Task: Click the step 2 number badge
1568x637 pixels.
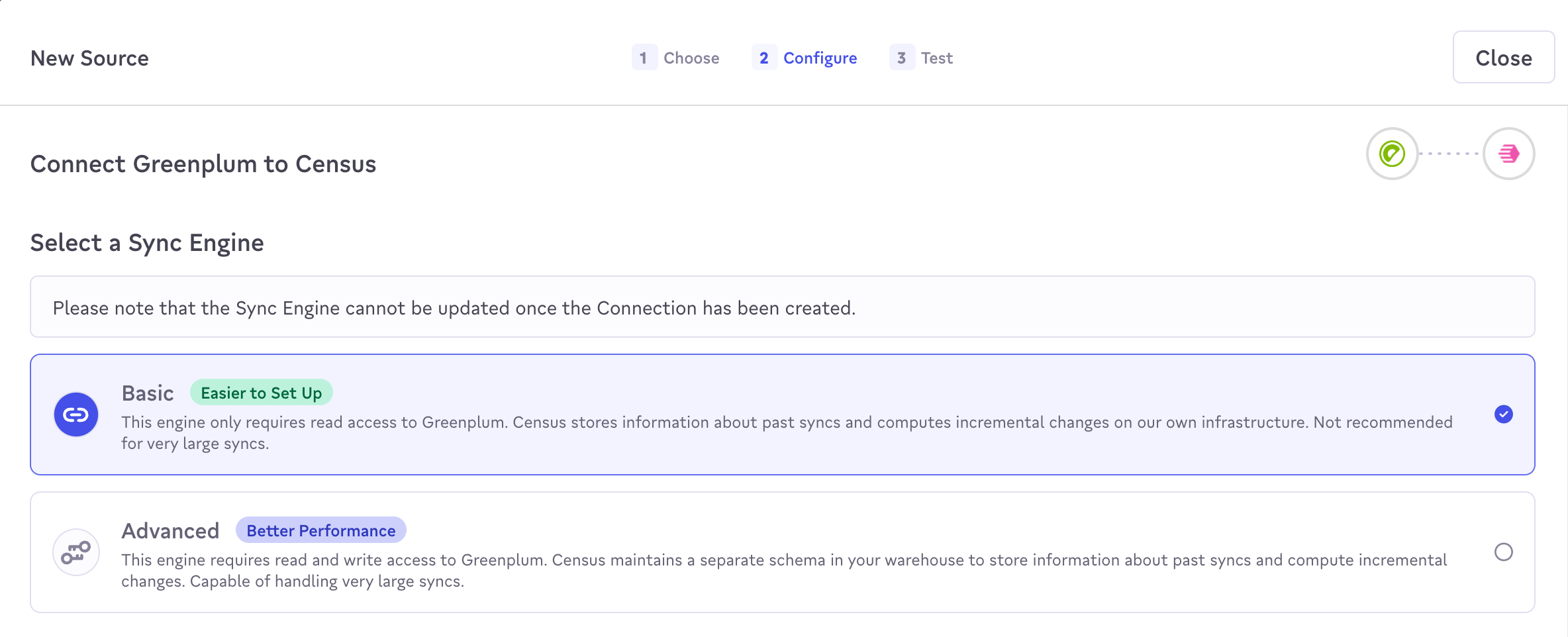Action: point(763,58)
